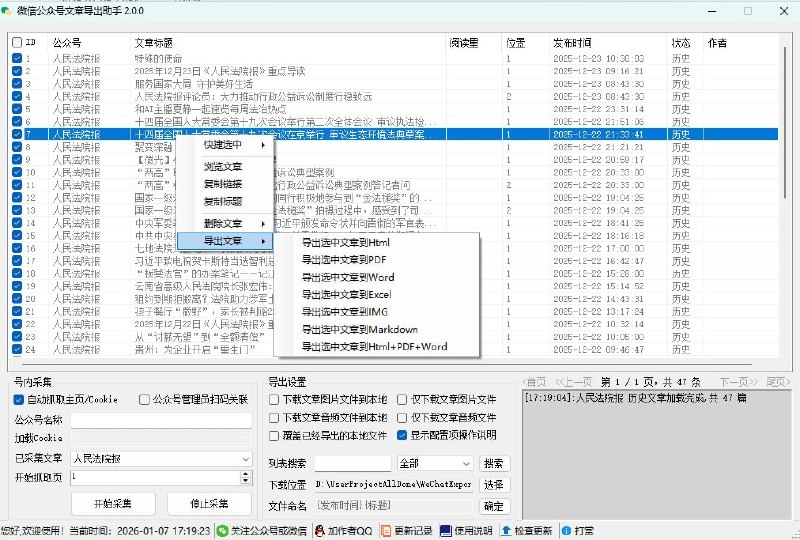Open the 更新记录 changelog icon
This screenshot has width=800, height=540.
tap(386, 531)
